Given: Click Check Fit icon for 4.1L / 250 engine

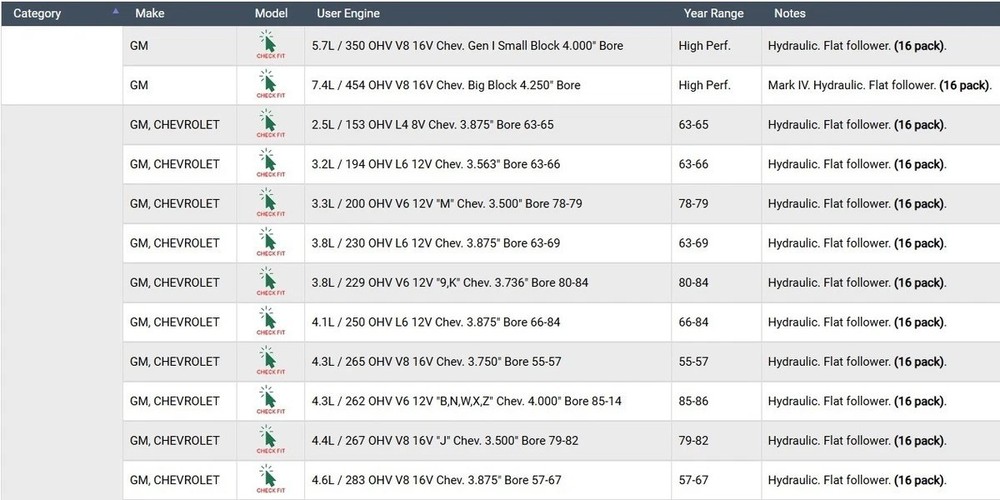Looking at the screenshot, I should tap(267, 322).
